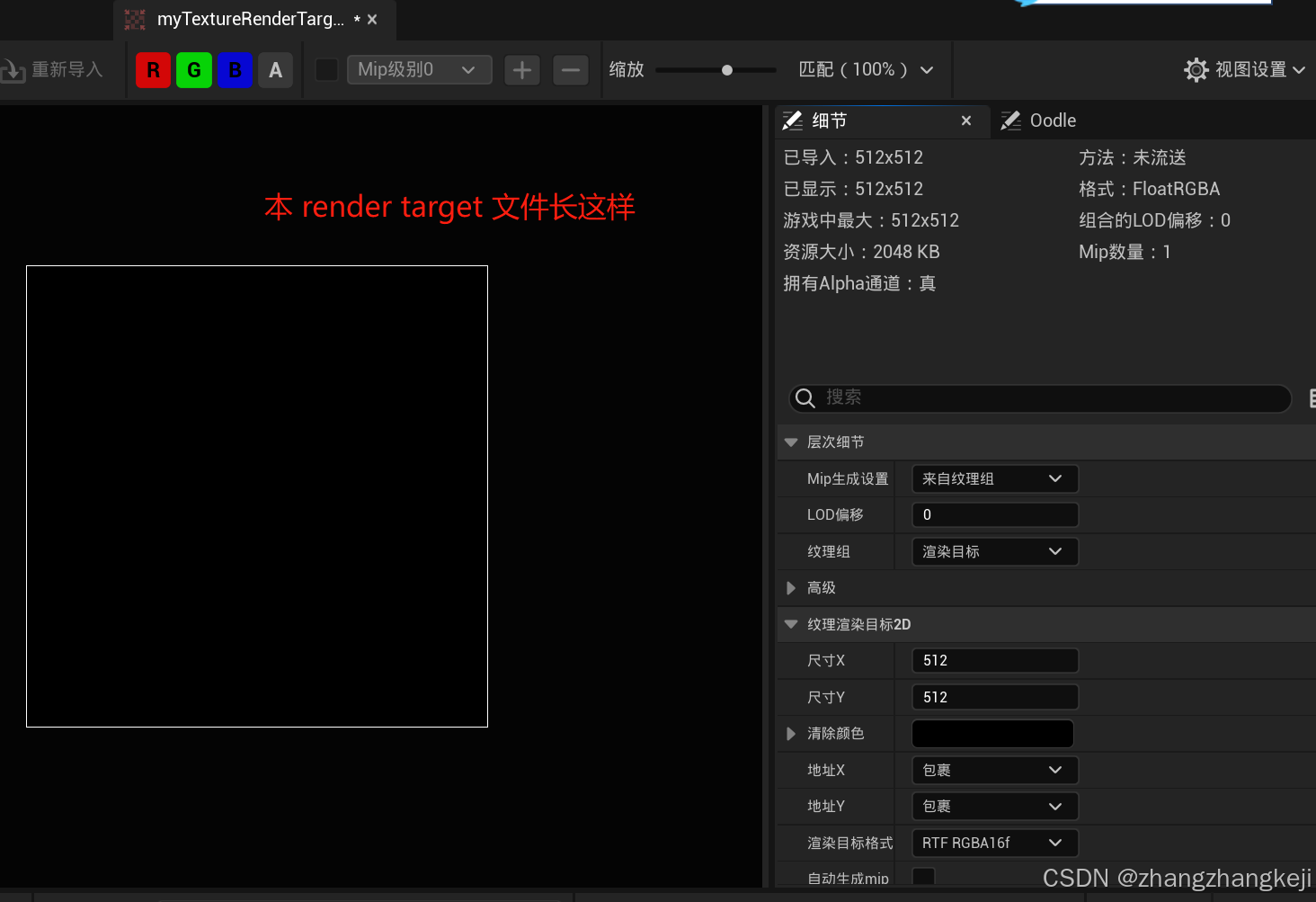Open the 匹配（100%） zoom dropdown
Image resolution: width=1316 pixels, height=902 pixels.
pos(865,69)
